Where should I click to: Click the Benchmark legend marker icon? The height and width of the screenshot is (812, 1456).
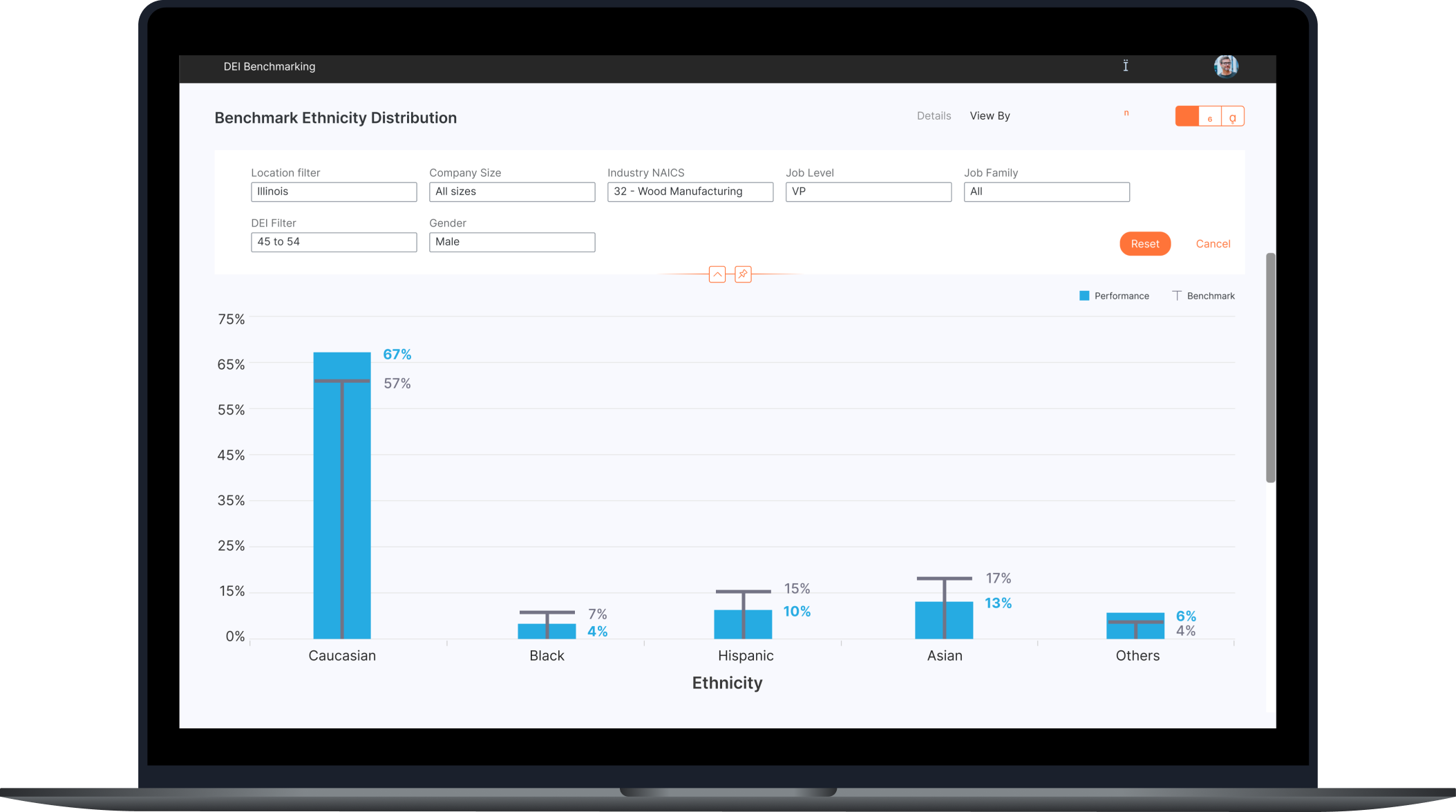click(1177, 296)
